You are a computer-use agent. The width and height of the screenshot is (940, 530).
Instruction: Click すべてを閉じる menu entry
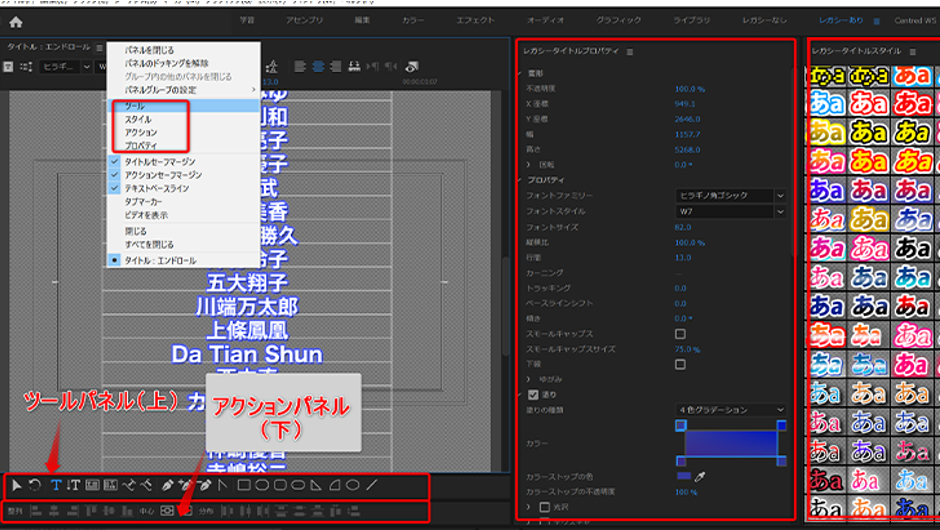pyautogui.click(x=183, y=245)
